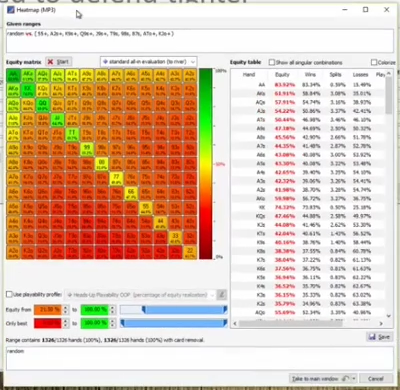This screenshot has width=400, height=390.
Task: Click the Given ranges text field
Action: pyautogui.click(x=200, y=41)
